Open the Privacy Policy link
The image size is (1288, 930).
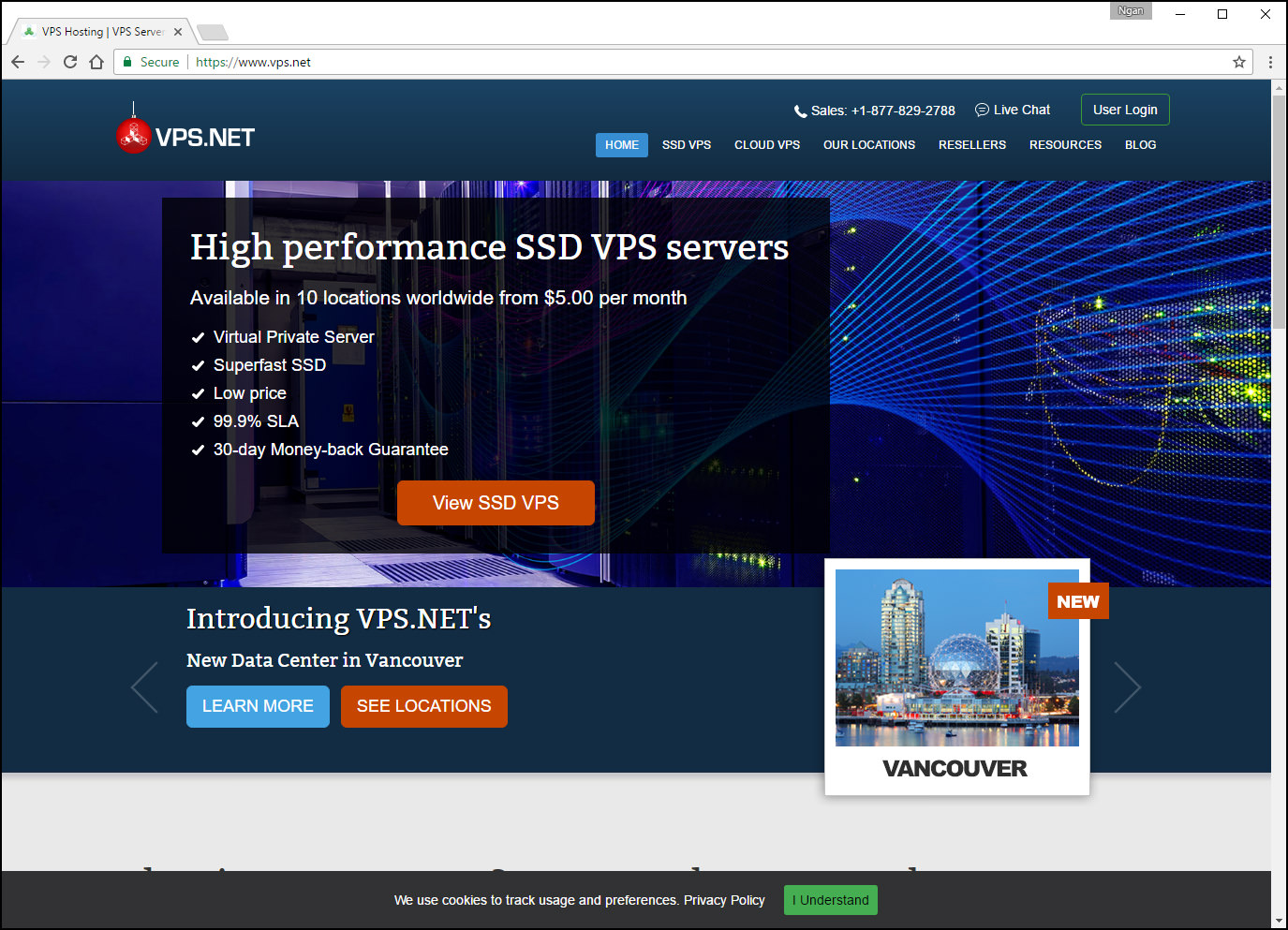[724, 900]
